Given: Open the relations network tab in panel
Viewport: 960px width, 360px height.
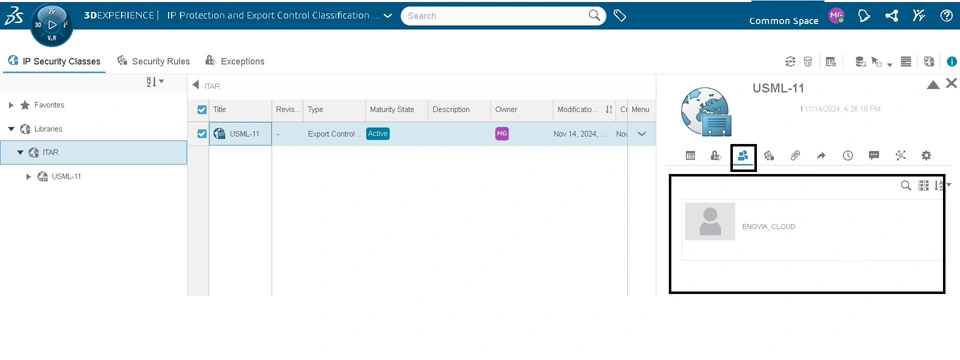Looking at the screenshot, I should coord(900,156).
